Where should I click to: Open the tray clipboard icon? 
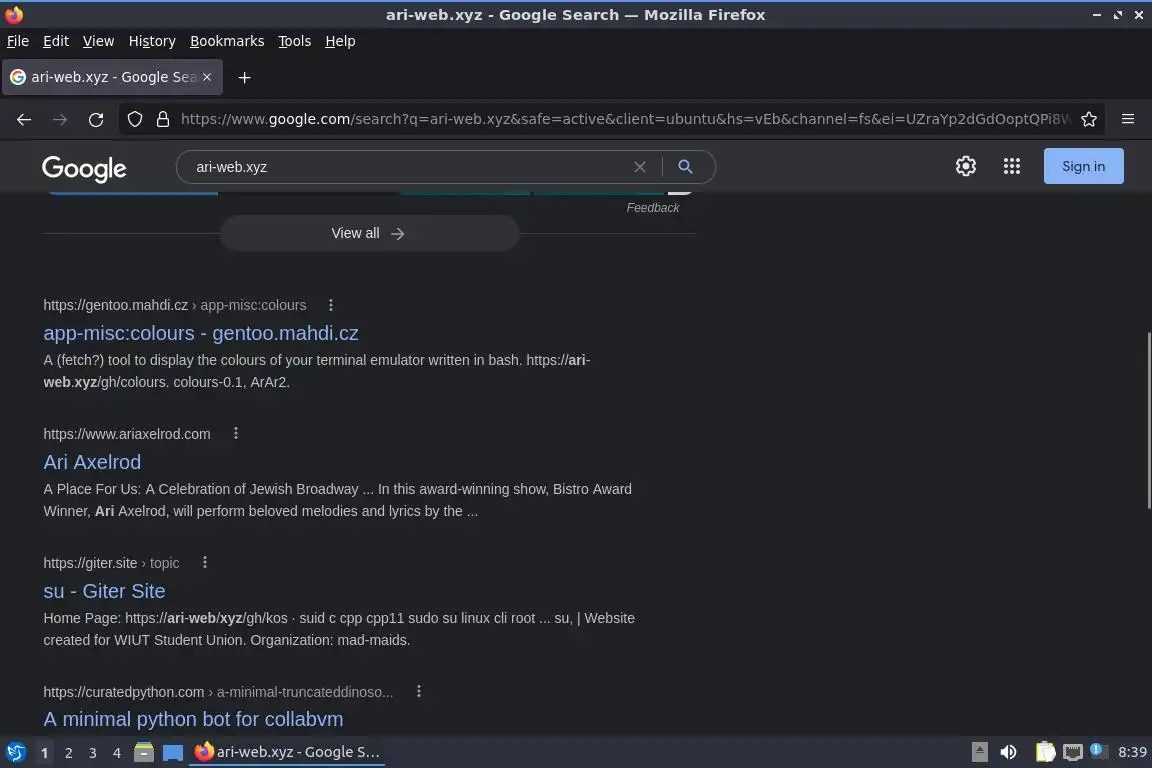[x=1045, y=752]
